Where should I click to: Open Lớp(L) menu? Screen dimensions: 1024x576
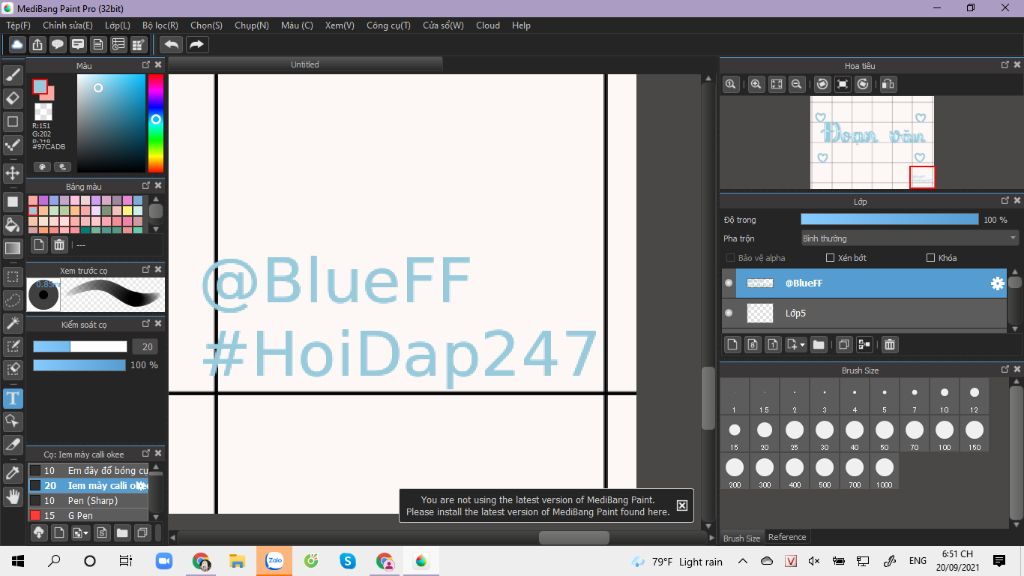pyautogui.click(x=118, y=25)
